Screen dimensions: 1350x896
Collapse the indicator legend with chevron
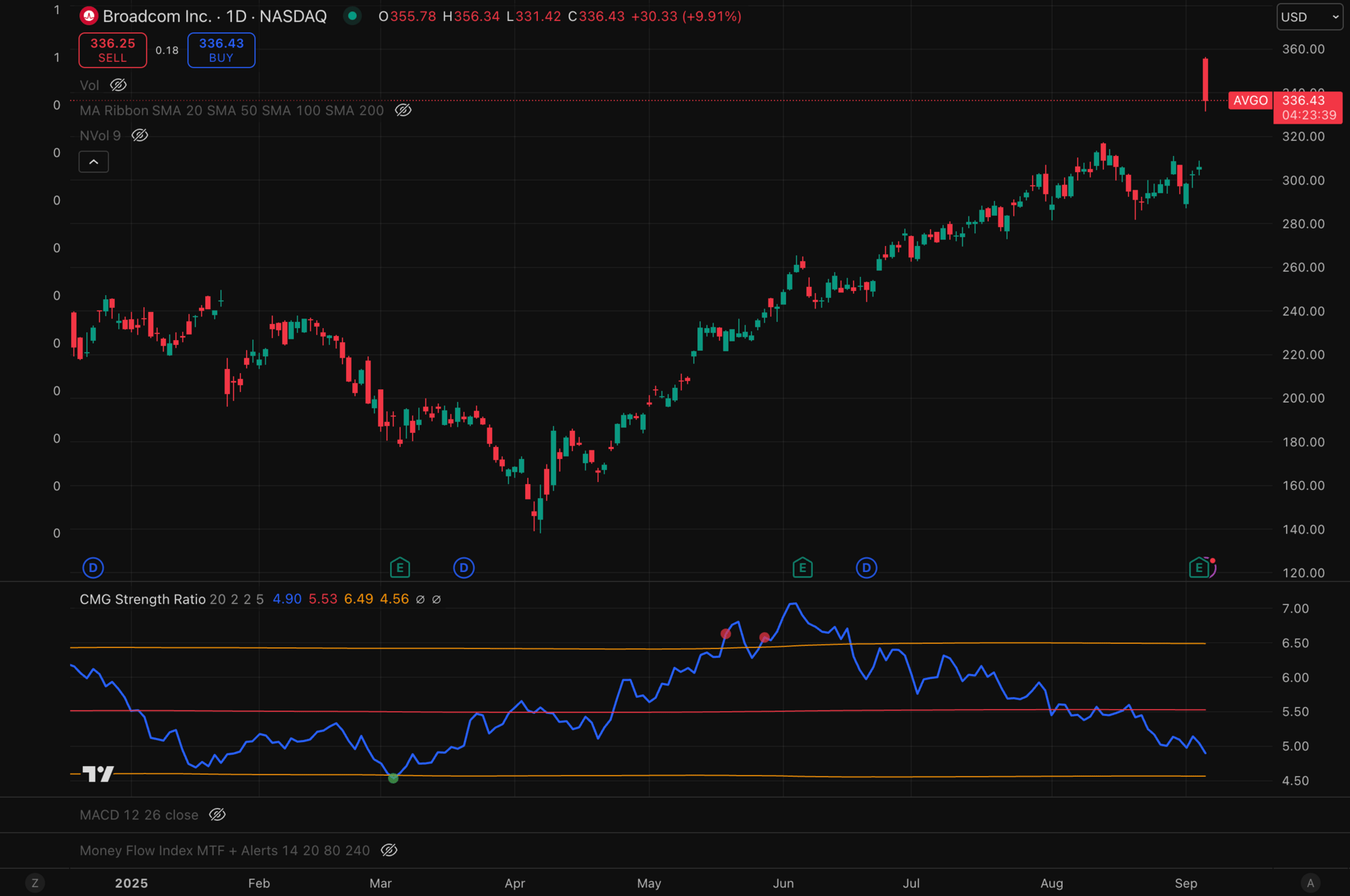click(94, 162)
